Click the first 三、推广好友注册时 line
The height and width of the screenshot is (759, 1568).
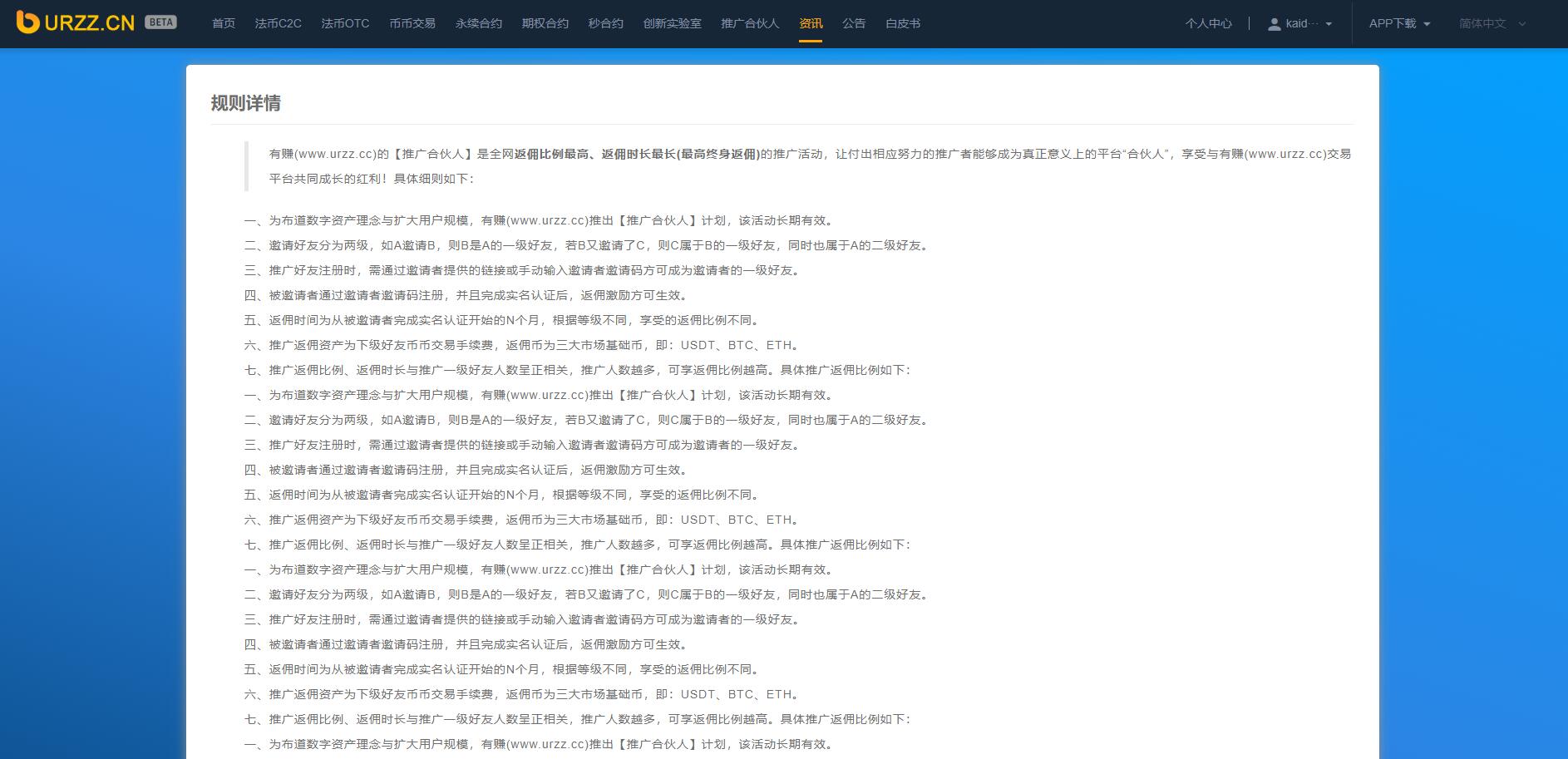coord(524,270)
